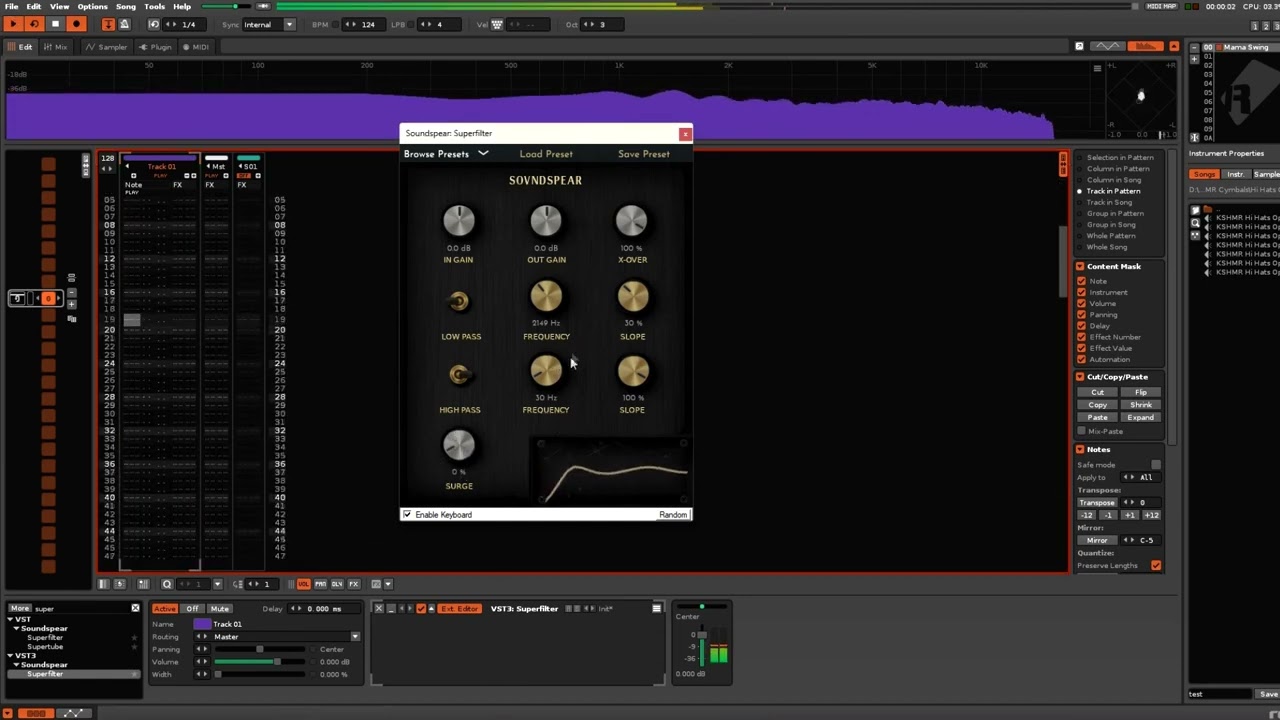This screenshot has width=1280, height=720.
Task: Click the OUT GAIN knob
Action: click(546, 221)
